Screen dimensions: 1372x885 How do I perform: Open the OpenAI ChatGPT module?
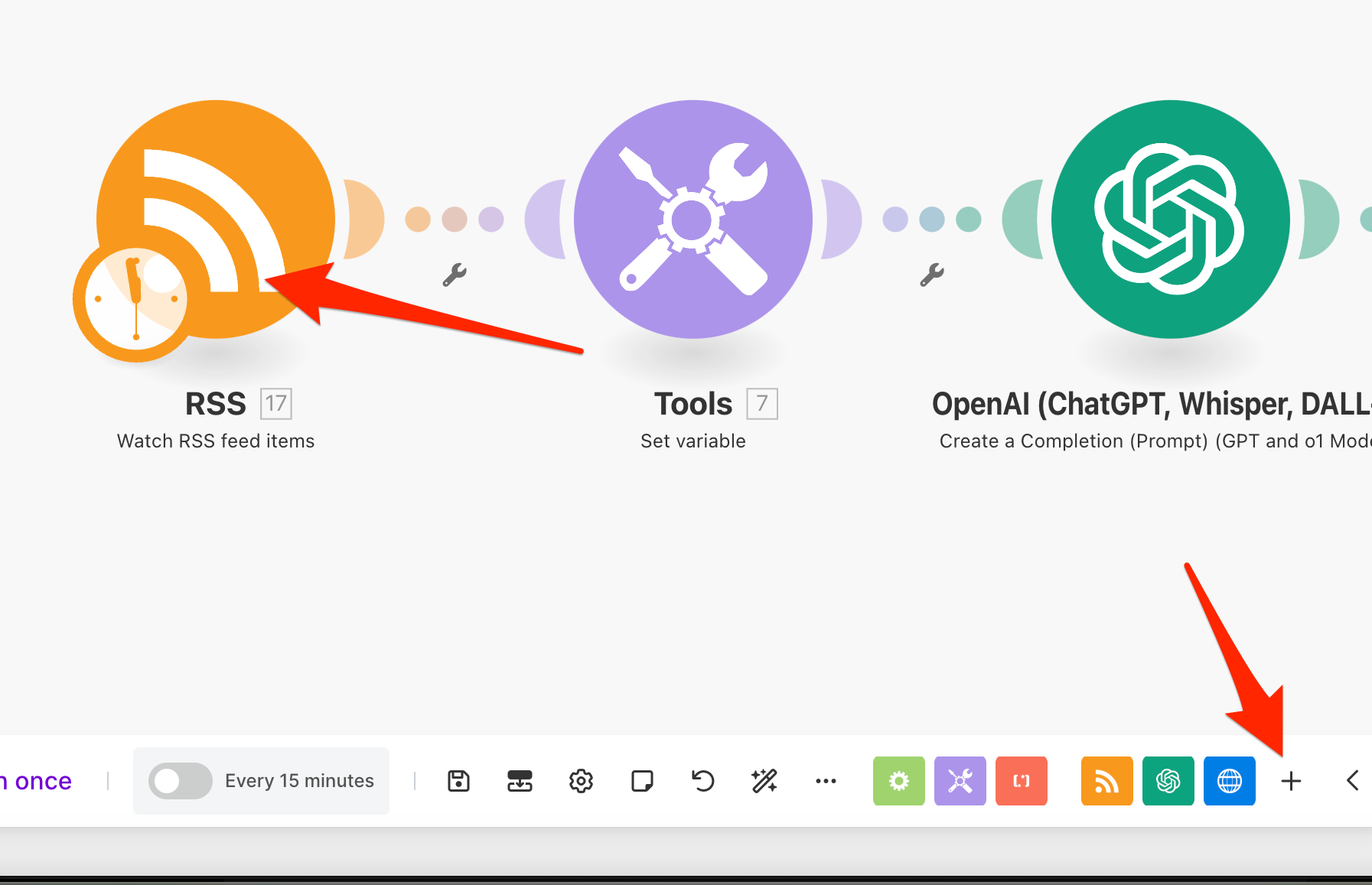1170,219
